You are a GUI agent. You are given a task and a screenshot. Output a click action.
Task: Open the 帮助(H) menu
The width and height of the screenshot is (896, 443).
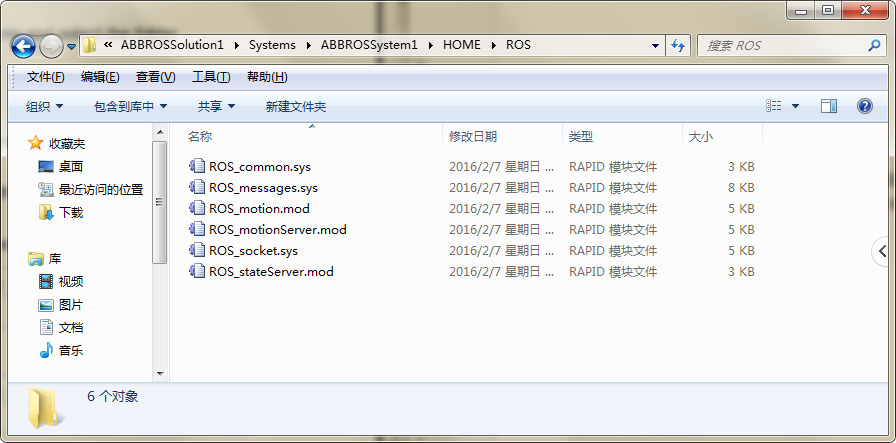pyautogui.click(x=267, y=77)
